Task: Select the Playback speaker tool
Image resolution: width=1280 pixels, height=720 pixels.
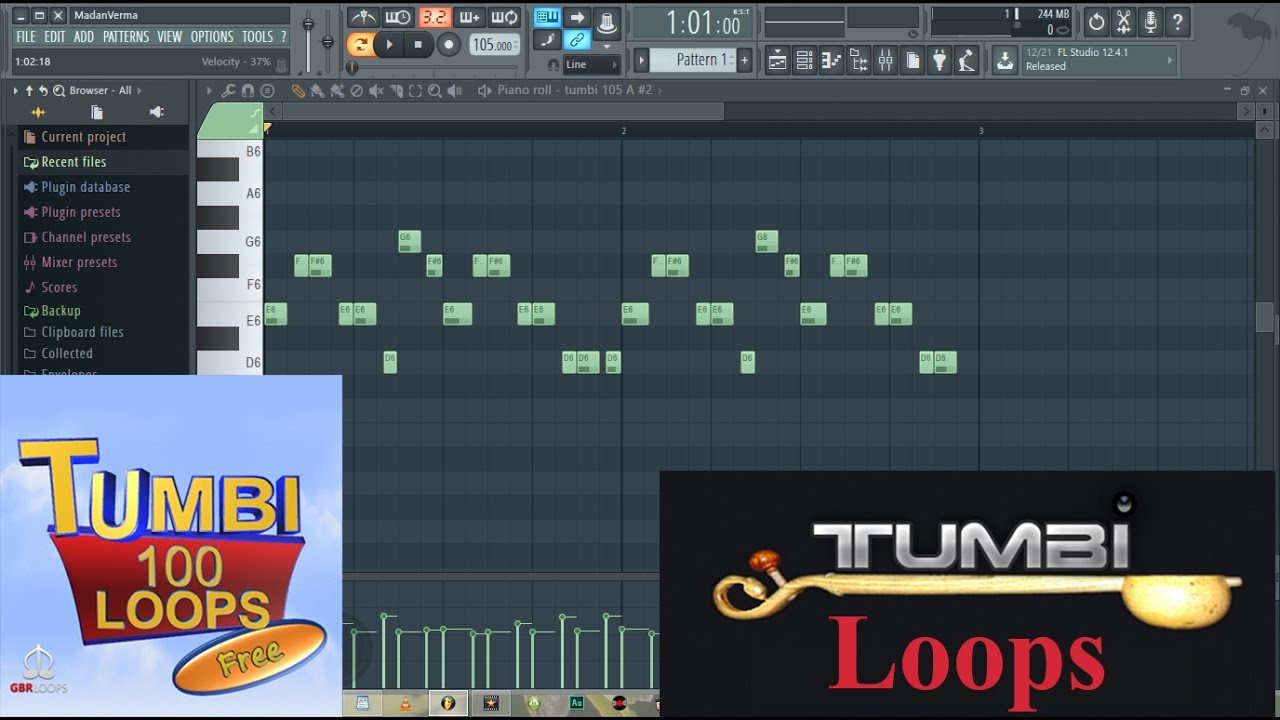Action: tap(454, 90)
